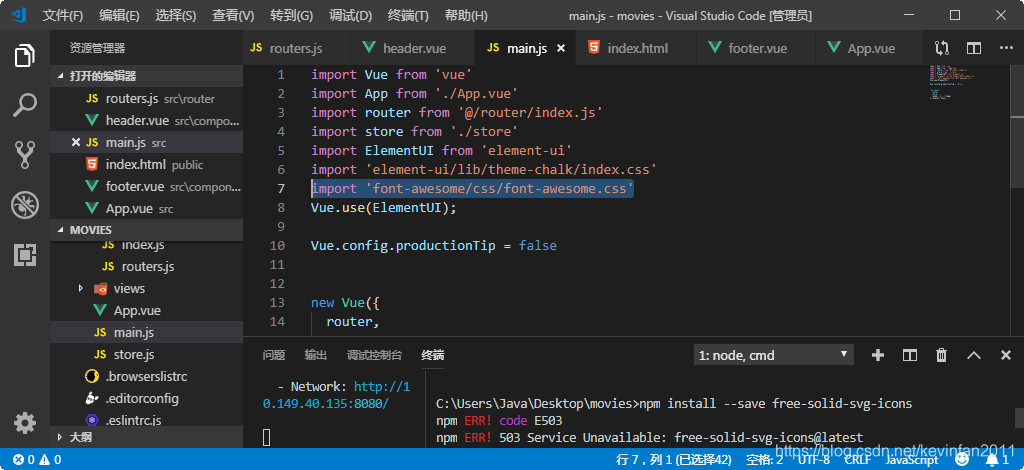Open the 查看(V) menu
Image resolution: width=1024 pixels, height=470 pixels.
tap(233, 15)
